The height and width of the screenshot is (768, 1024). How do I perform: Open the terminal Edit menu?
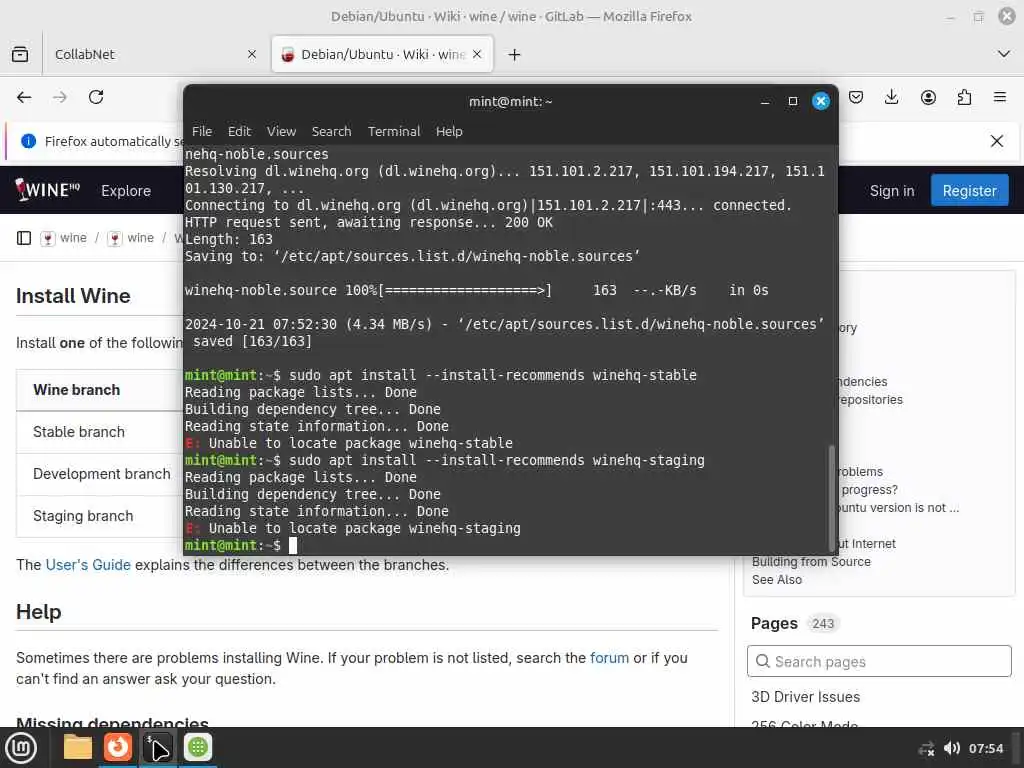tap(239, 131)
